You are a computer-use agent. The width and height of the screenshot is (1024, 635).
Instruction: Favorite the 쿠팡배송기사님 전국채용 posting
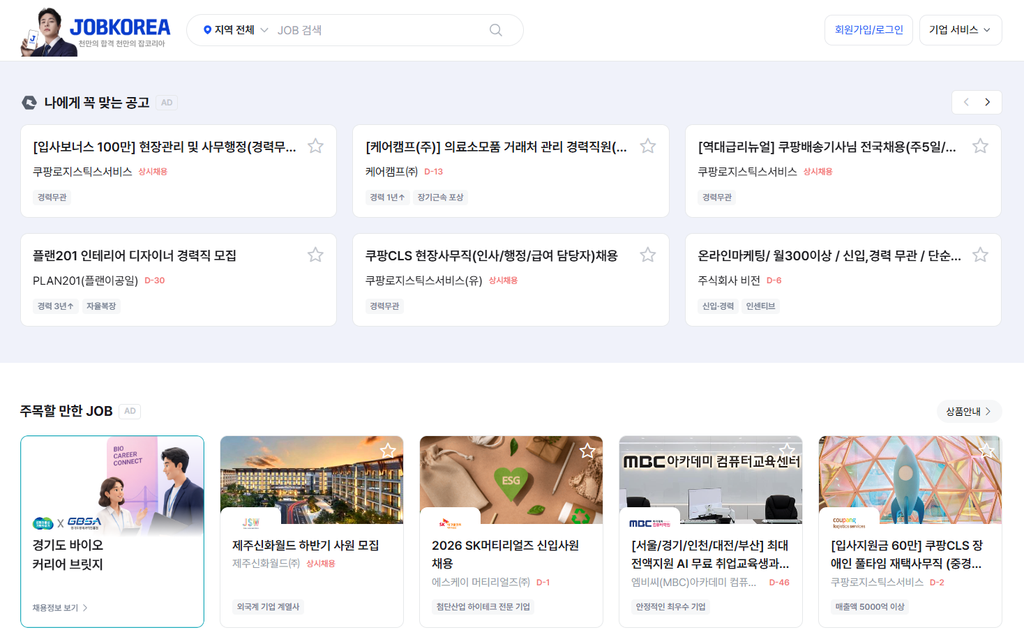(980, 146)
